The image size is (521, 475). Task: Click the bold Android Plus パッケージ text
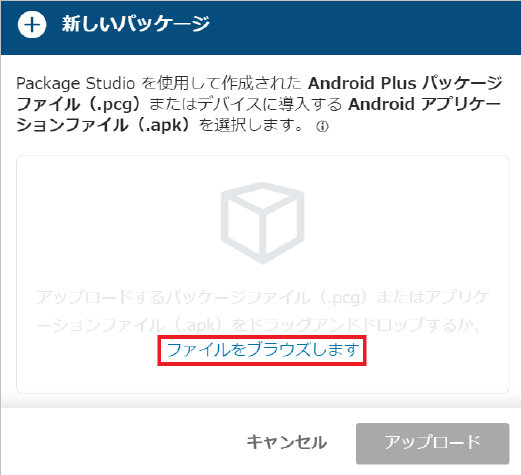[405, 83]
